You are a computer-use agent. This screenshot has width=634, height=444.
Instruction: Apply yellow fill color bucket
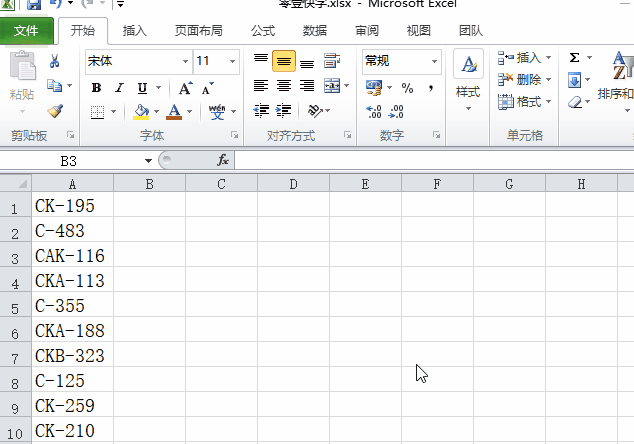(x=141, y=112)
